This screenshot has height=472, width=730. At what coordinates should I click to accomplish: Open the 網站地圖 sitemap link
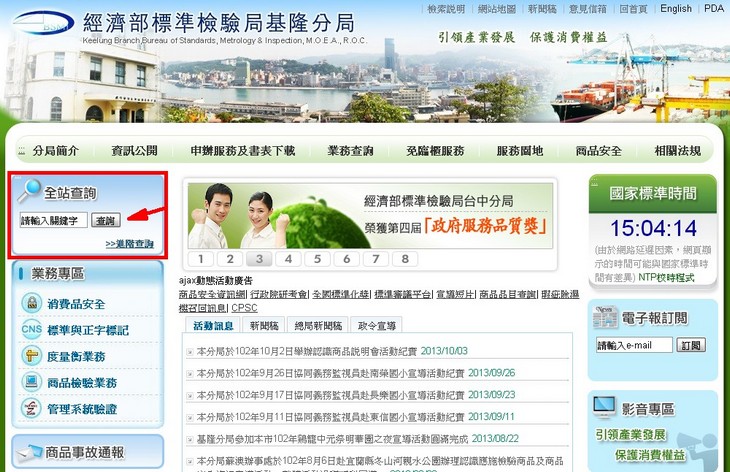pos(497,9)
